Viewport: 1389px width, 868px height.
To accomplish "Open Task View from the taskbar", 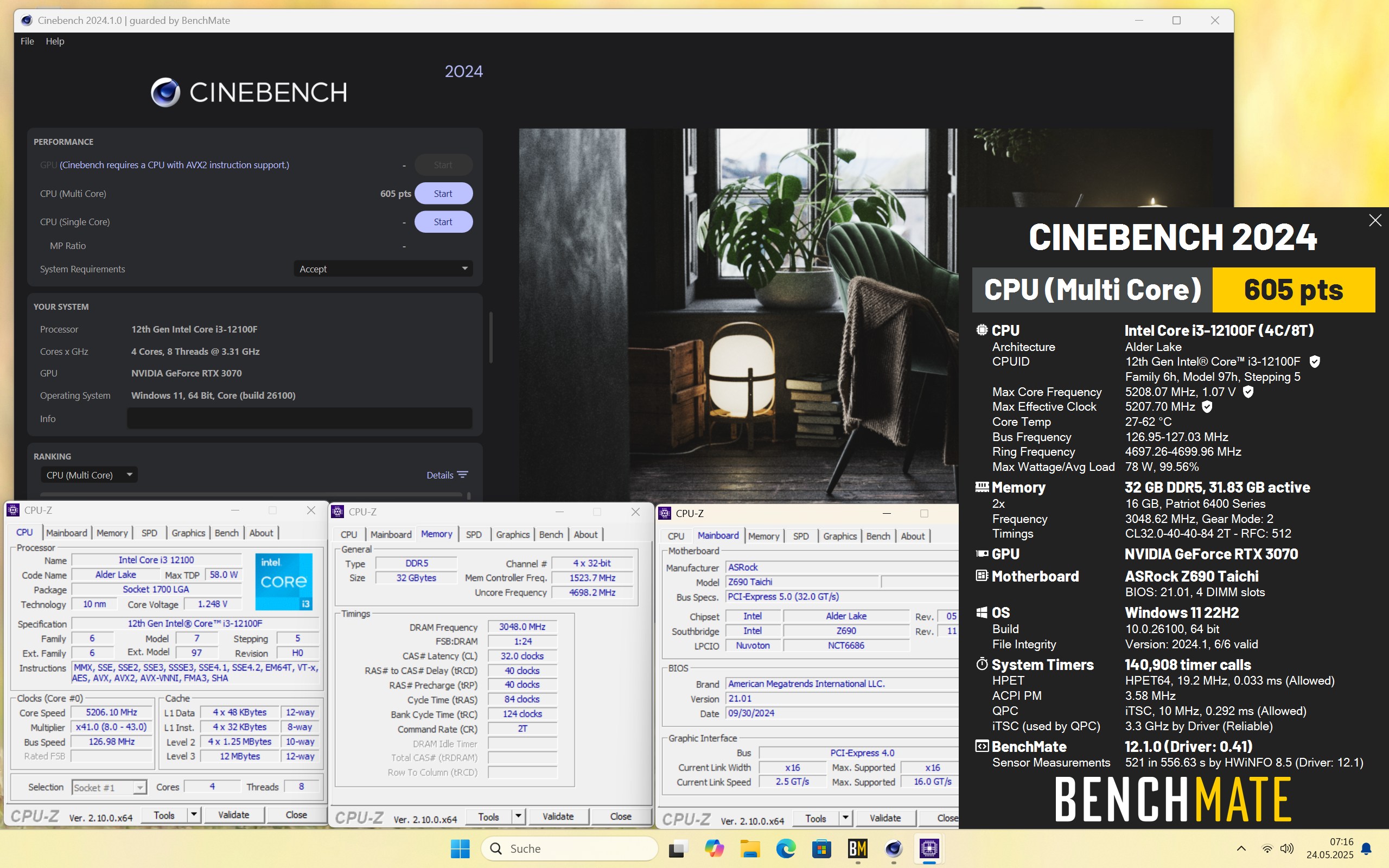I will pyautogui.click(x=678, y=848).
